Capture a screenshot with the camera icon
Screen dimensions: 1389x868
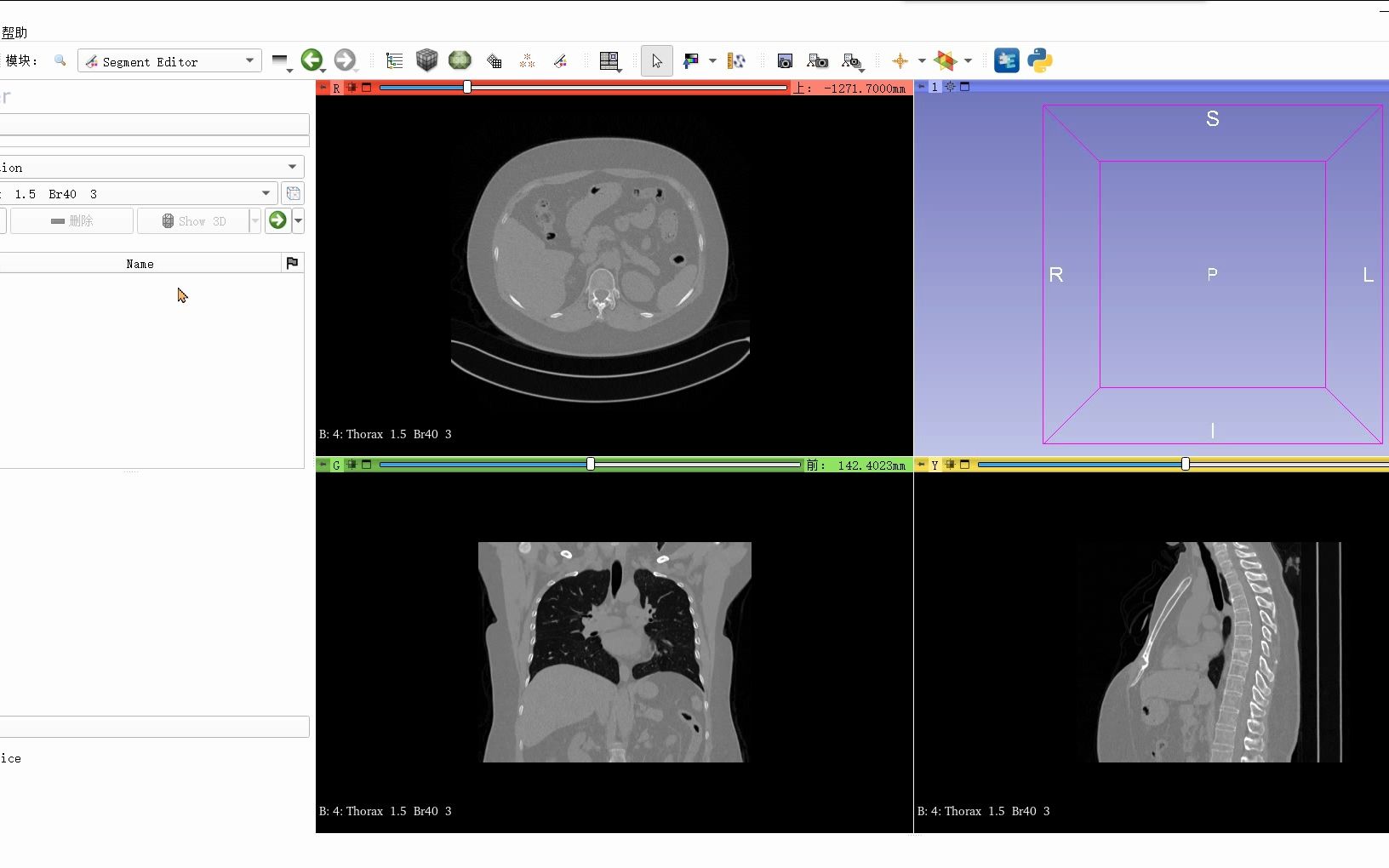coord(785,60)
